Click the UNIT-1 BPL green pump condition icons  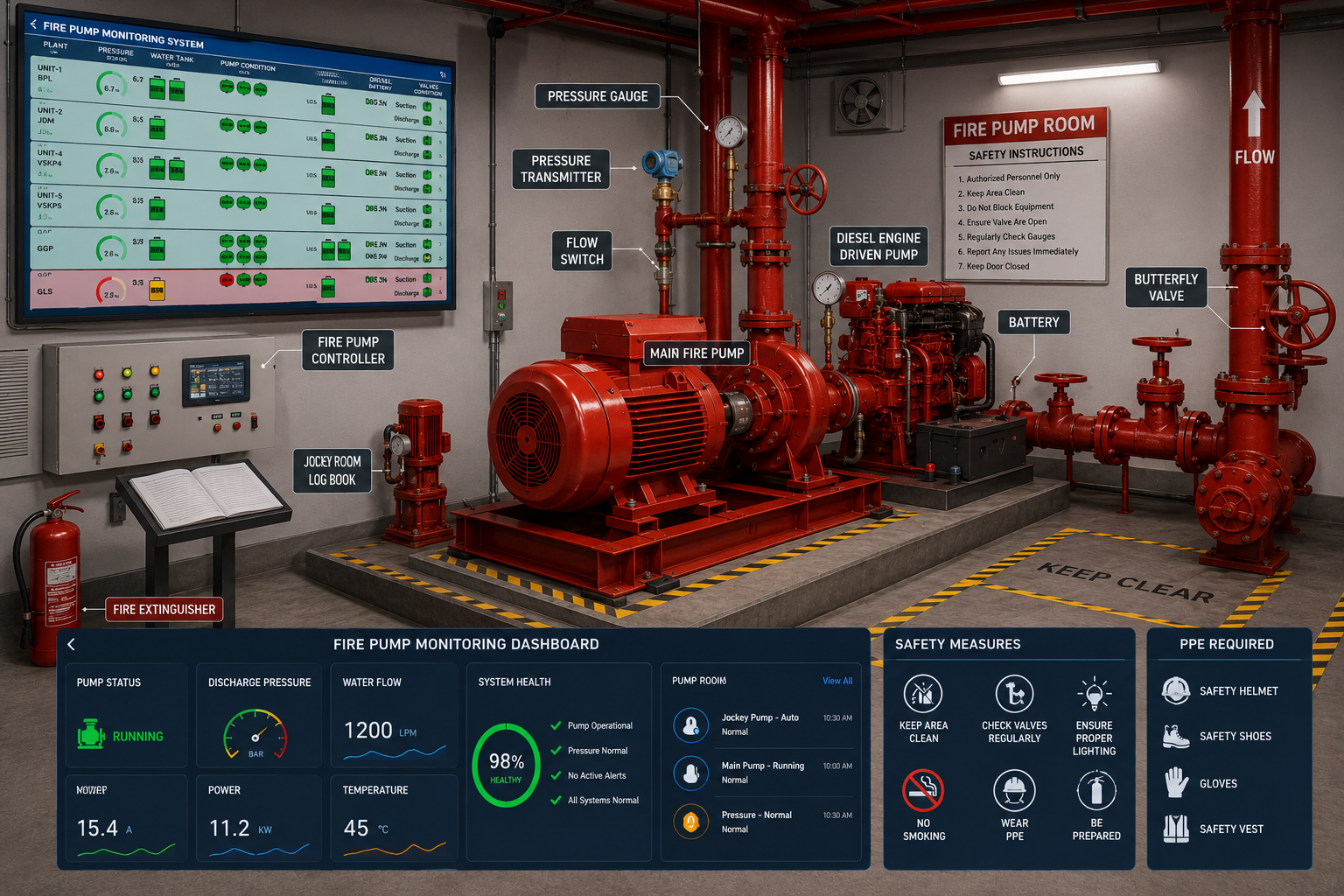point(243,87)
